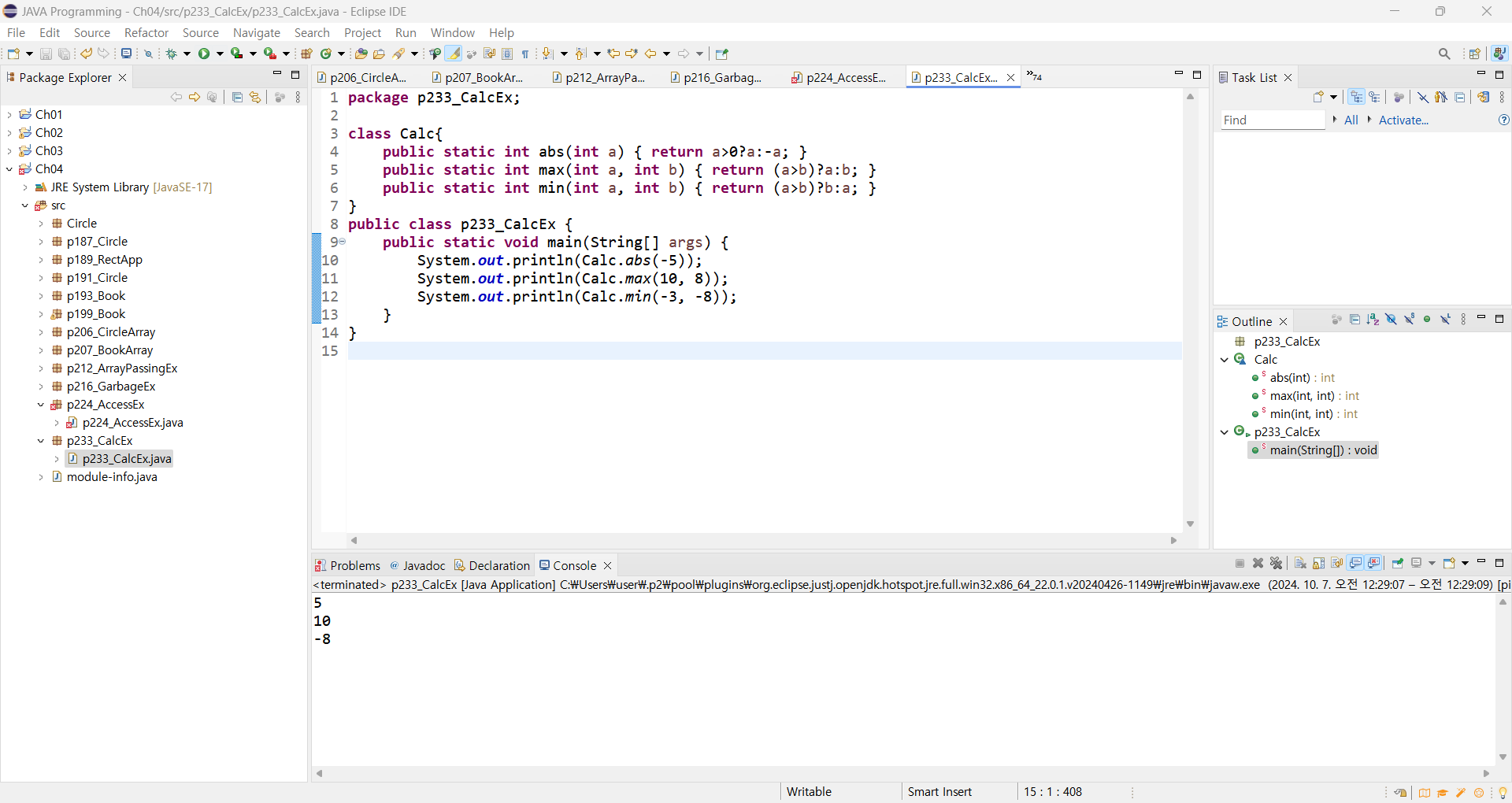Collapse All in Task List toolbar

pyautogui.click(x=1460, y=97)
